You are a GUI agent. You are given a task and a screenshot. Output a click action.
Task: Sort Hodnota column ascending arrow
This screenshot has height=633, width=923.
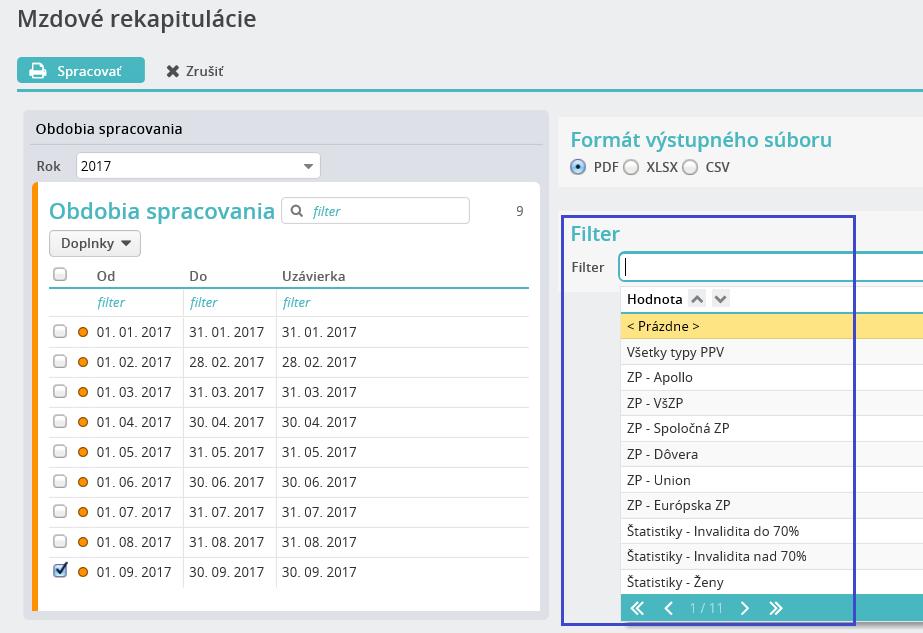coord(698,299)
